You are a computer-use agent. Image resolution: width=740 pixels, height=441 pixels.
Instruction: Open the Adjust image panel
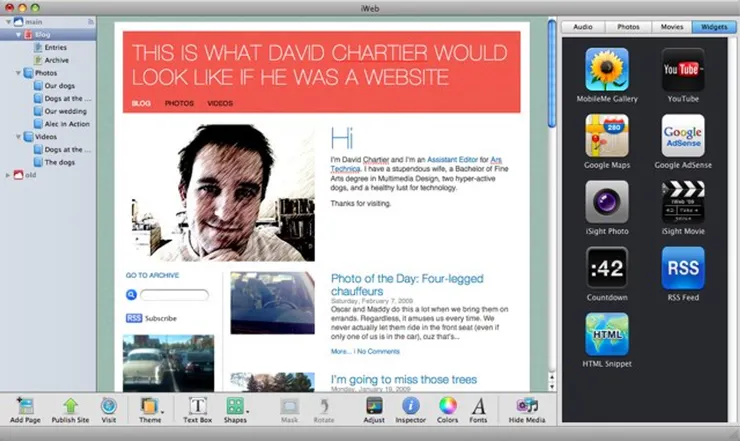[x=374, y=410]
